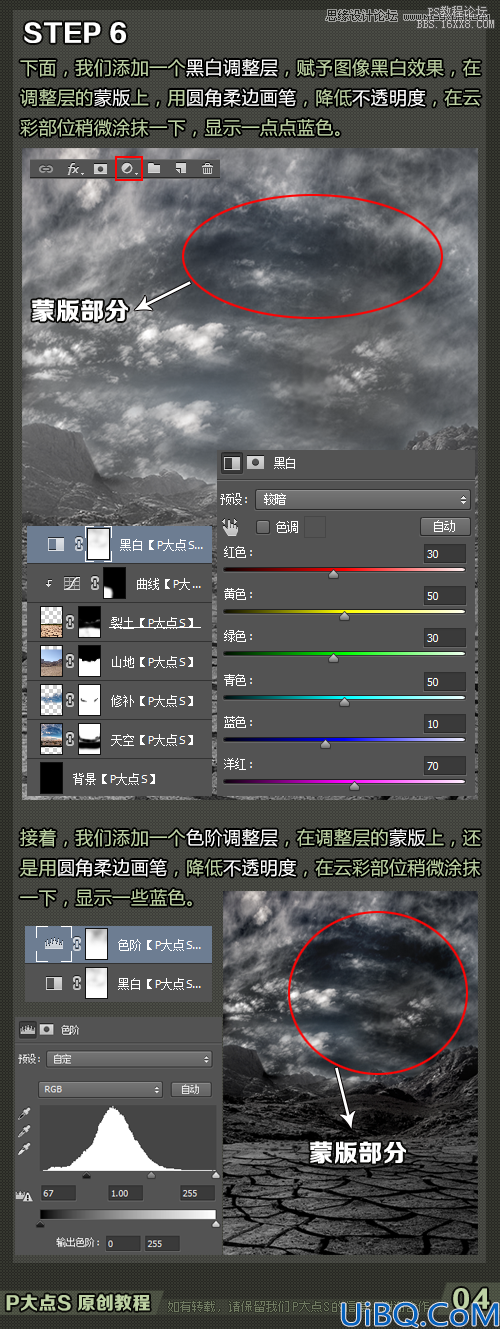Pick the gray point eyedropper
Screen dimensions: 500x1329
pos(26,1130)
